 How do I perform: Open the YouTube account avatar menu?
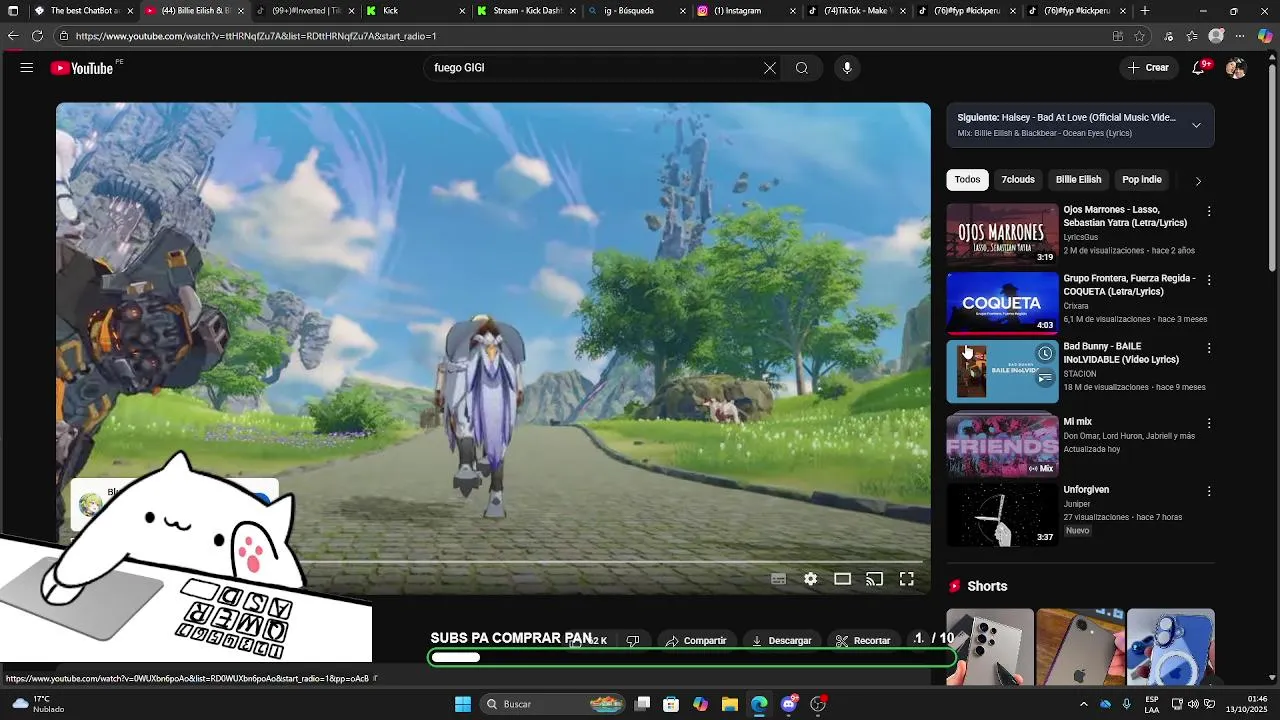pos(1236,68)
